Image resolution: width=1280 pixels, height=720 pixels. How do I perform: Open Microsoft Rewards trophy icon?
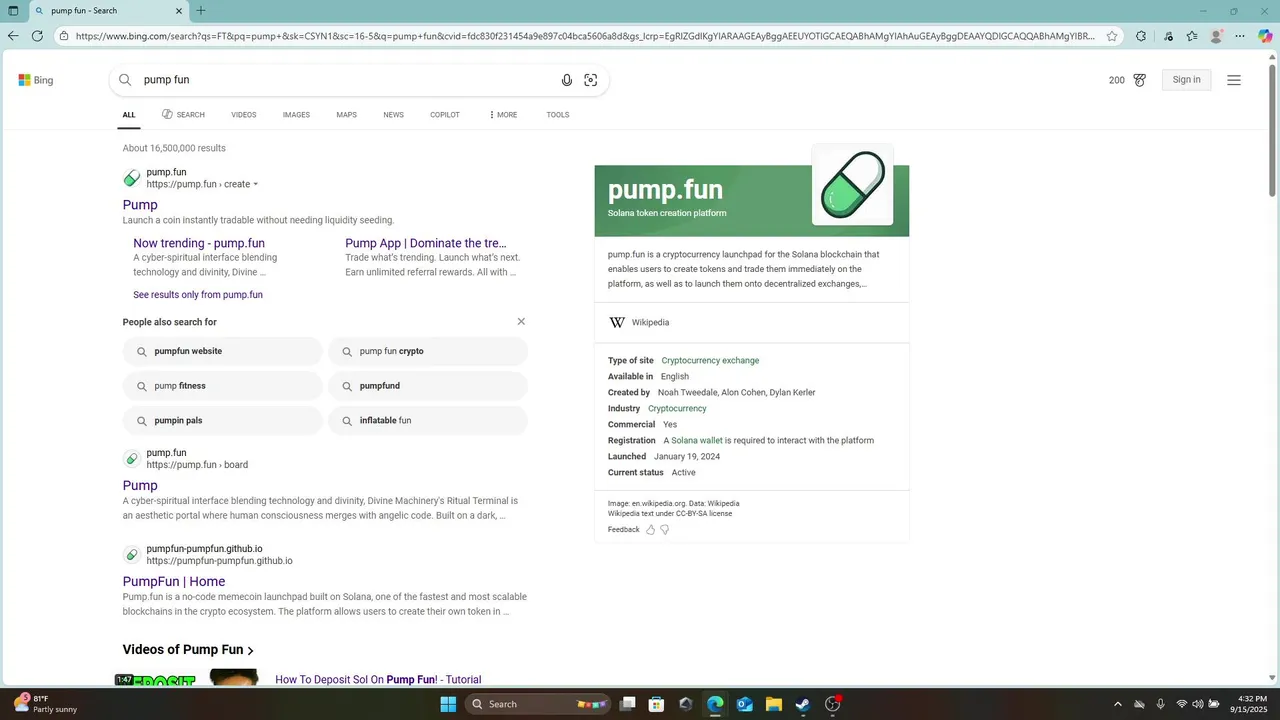(1139, 80)
